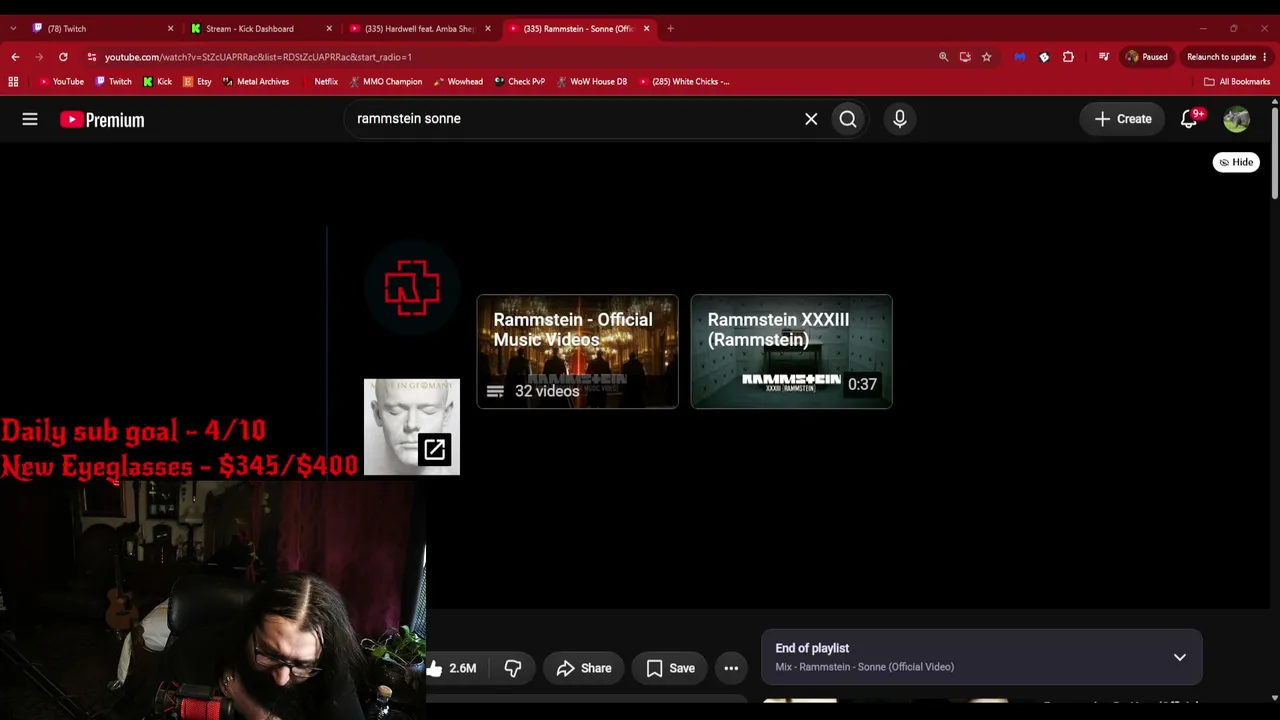This screenshot has height=720, width=1280.
Task: Open the WoW House DB bookmark
Action: [591, 82]
